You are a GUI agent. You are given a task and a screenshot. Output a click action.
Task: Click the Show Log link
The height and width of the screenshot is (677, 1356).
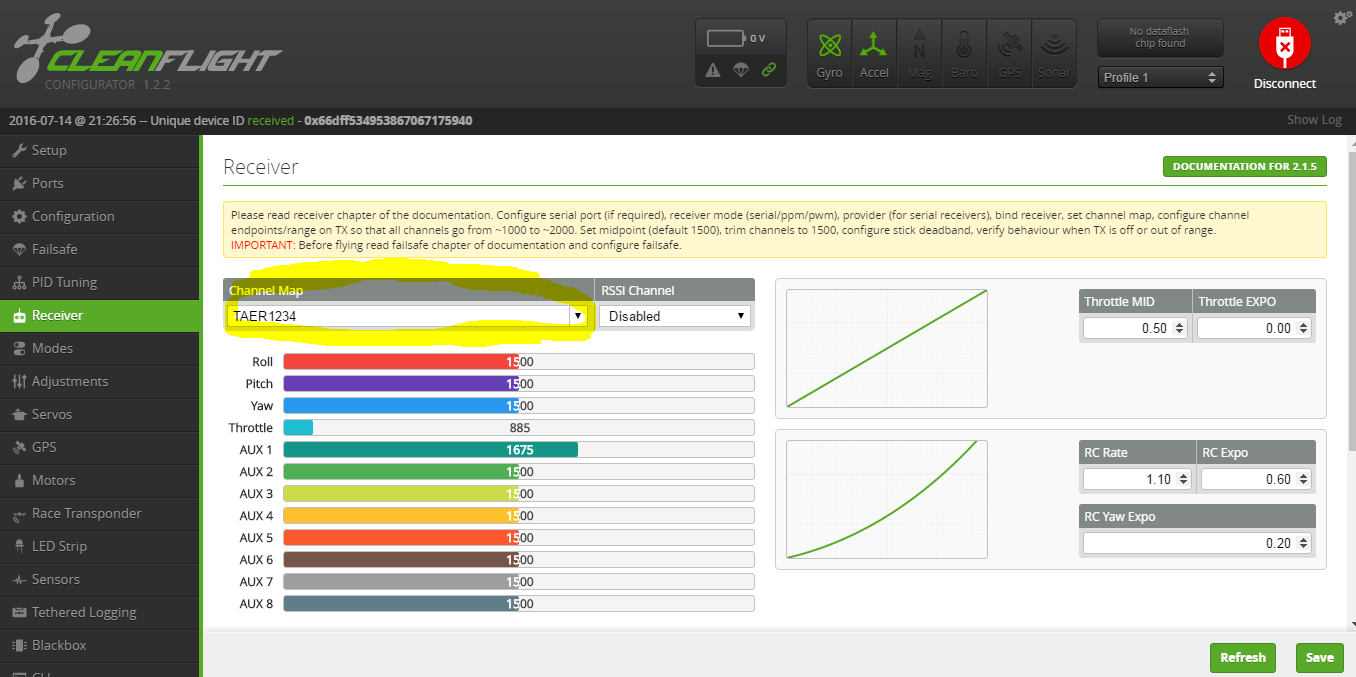[1314, 120]
